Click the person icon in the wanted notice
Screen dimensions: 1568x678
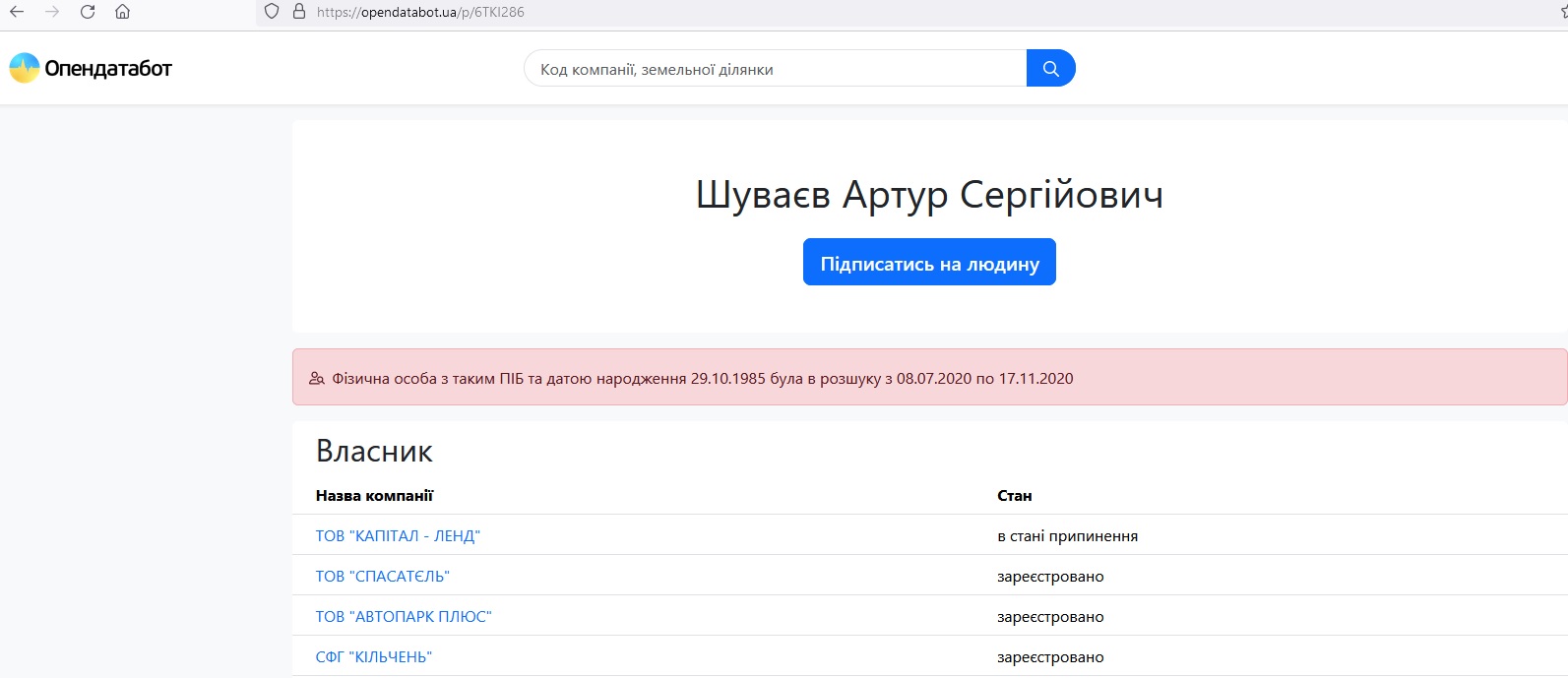[317, 379]
